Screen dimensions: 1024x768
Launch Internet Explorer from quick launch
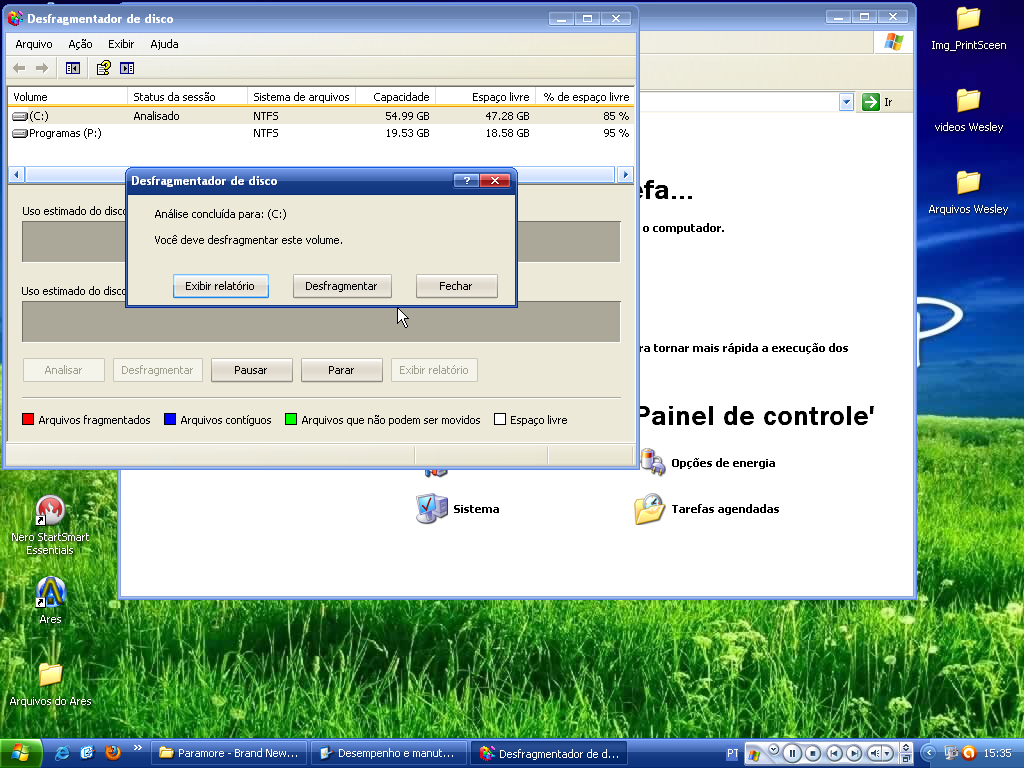63,752
